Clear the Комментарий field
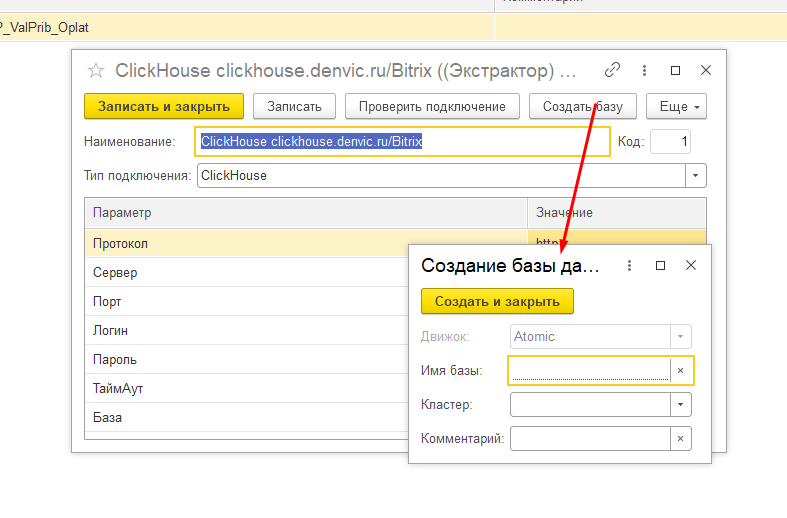 click(681, 439)
